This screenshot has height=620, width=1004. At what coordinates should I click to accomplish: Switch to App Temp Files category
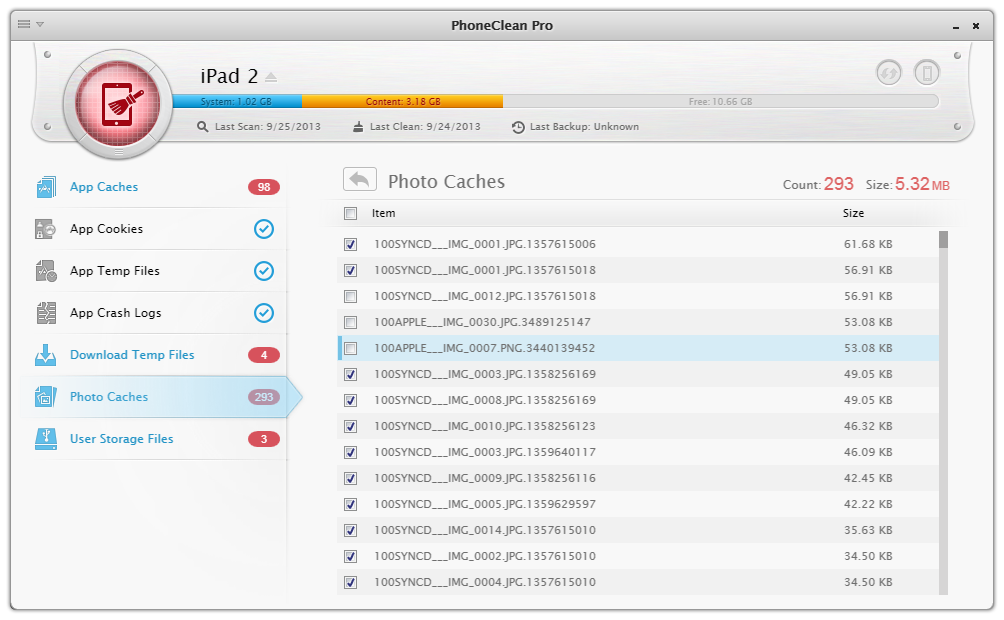(114, 271)
